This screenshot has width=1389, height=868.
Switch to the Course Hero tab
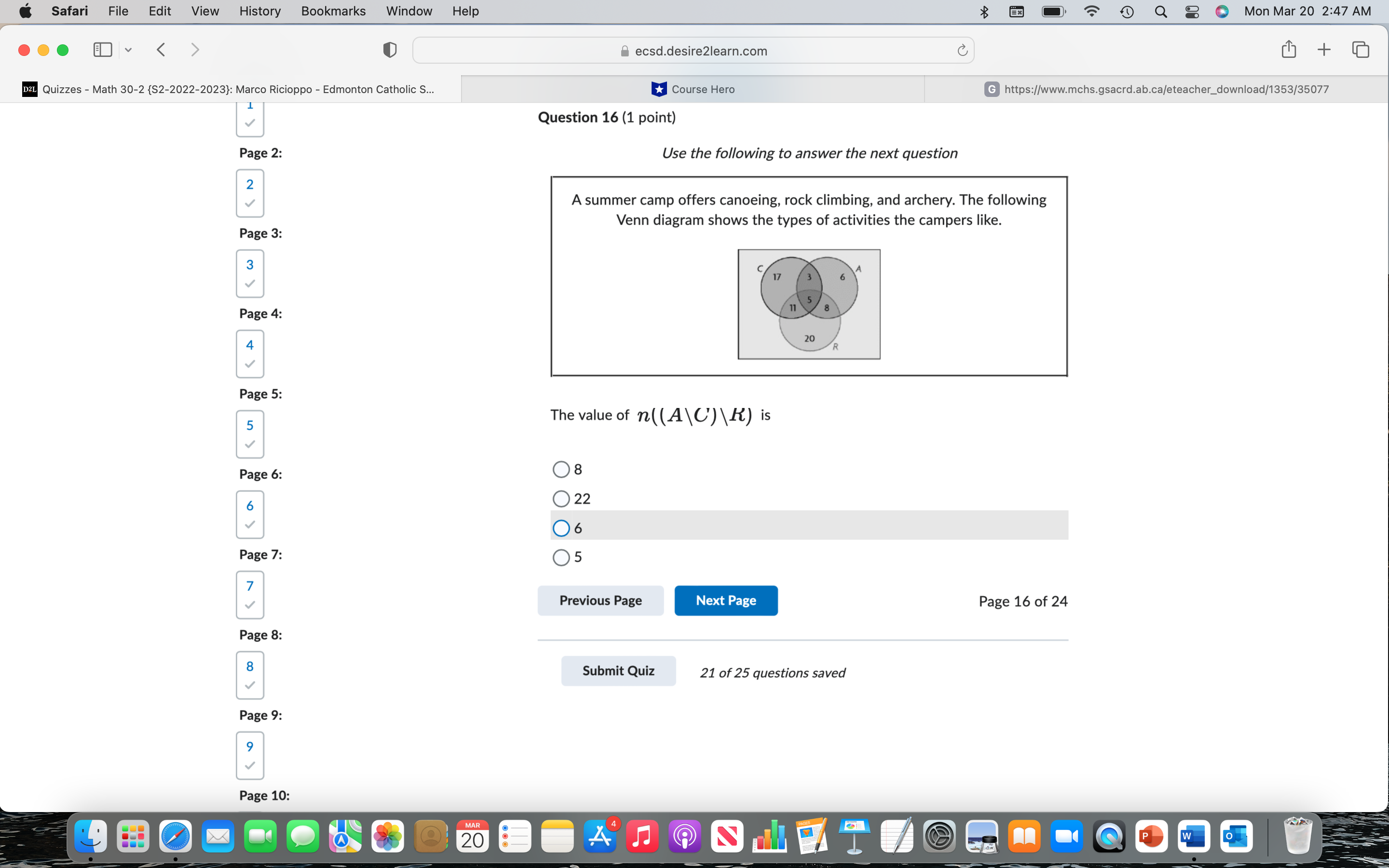[x=692, y=89]
